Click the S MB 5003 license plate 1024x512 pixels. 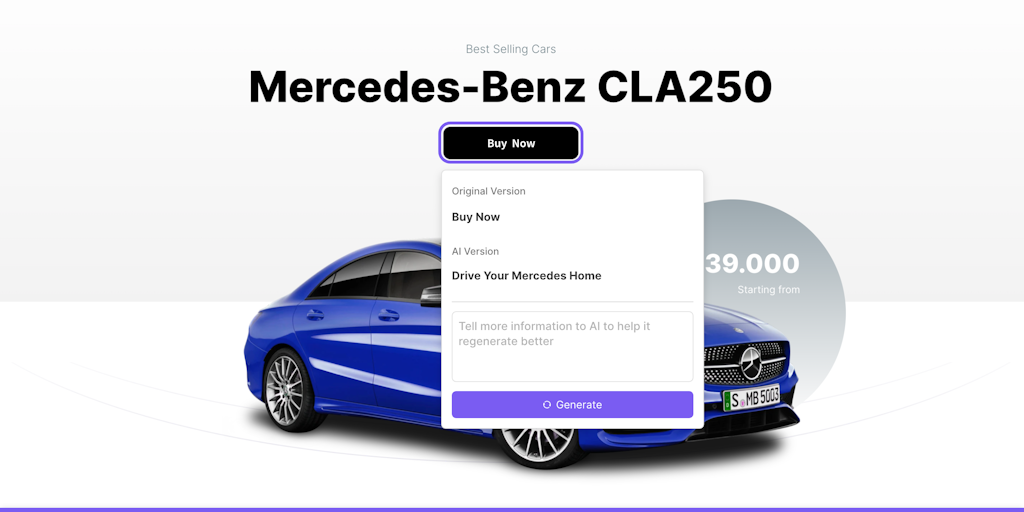tap(751, 398)
